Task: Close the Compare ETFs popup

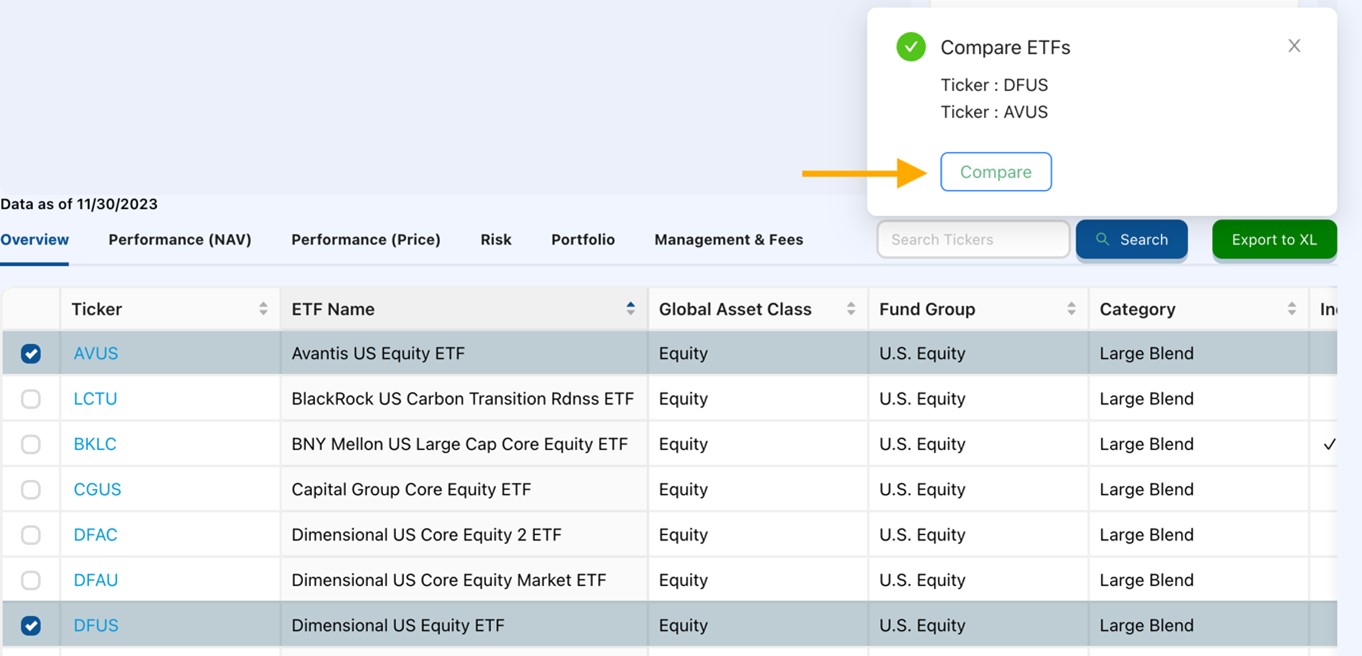Action: (x=1294, y=46)
